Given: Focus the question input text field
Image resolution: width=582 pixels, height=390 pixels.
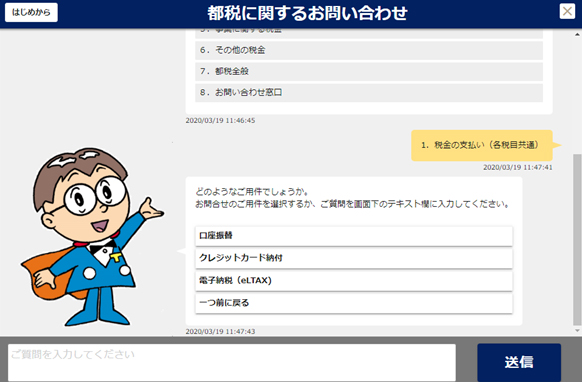Looking at the screenshot, I should [232, 363].
